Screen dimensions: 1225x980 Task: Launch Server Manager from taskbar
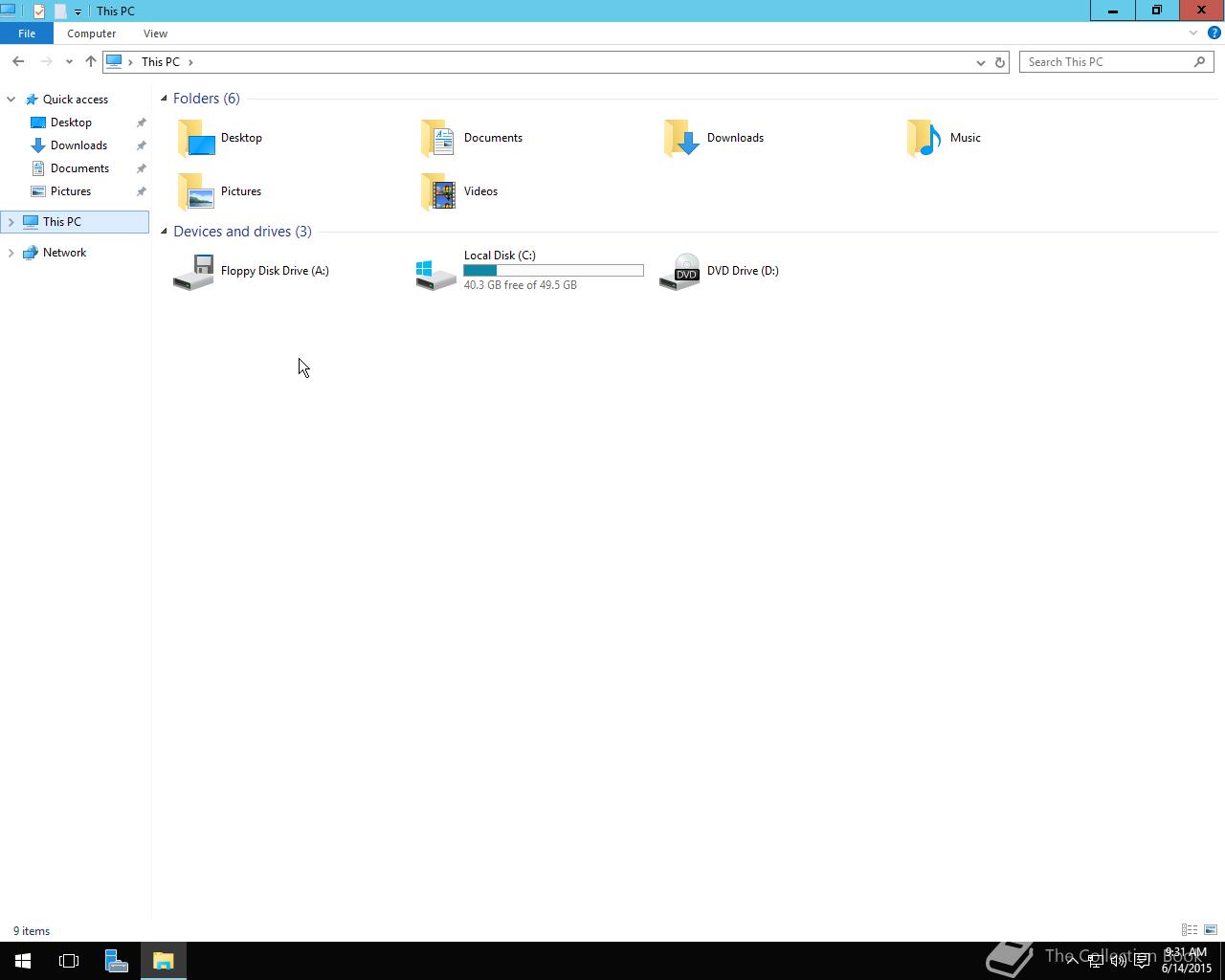(116, 961)
